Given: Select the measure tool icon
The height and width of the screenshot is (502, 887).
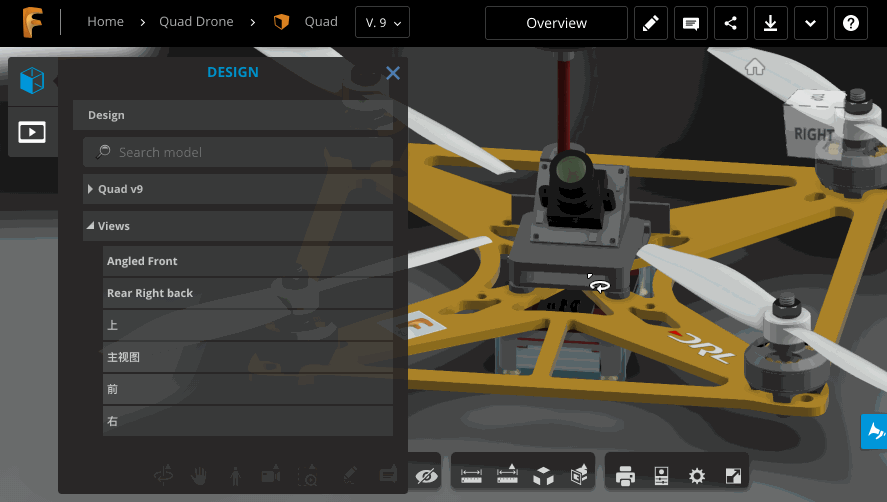Looking at the screenshot, I should click(471, 476).
